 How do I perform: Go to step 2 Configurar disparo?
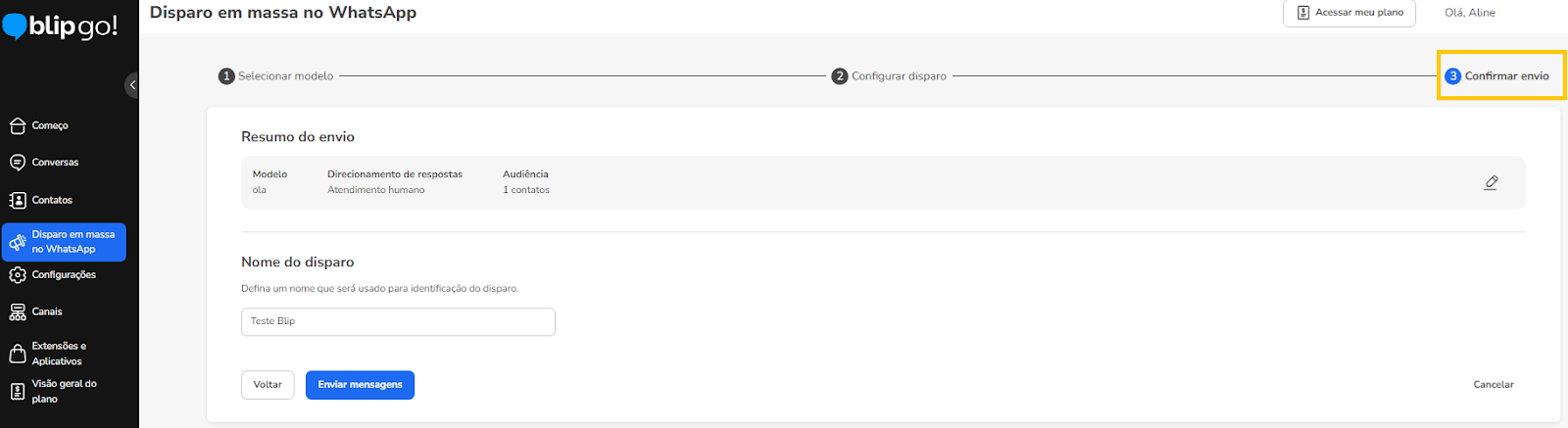tap(889, 75)
